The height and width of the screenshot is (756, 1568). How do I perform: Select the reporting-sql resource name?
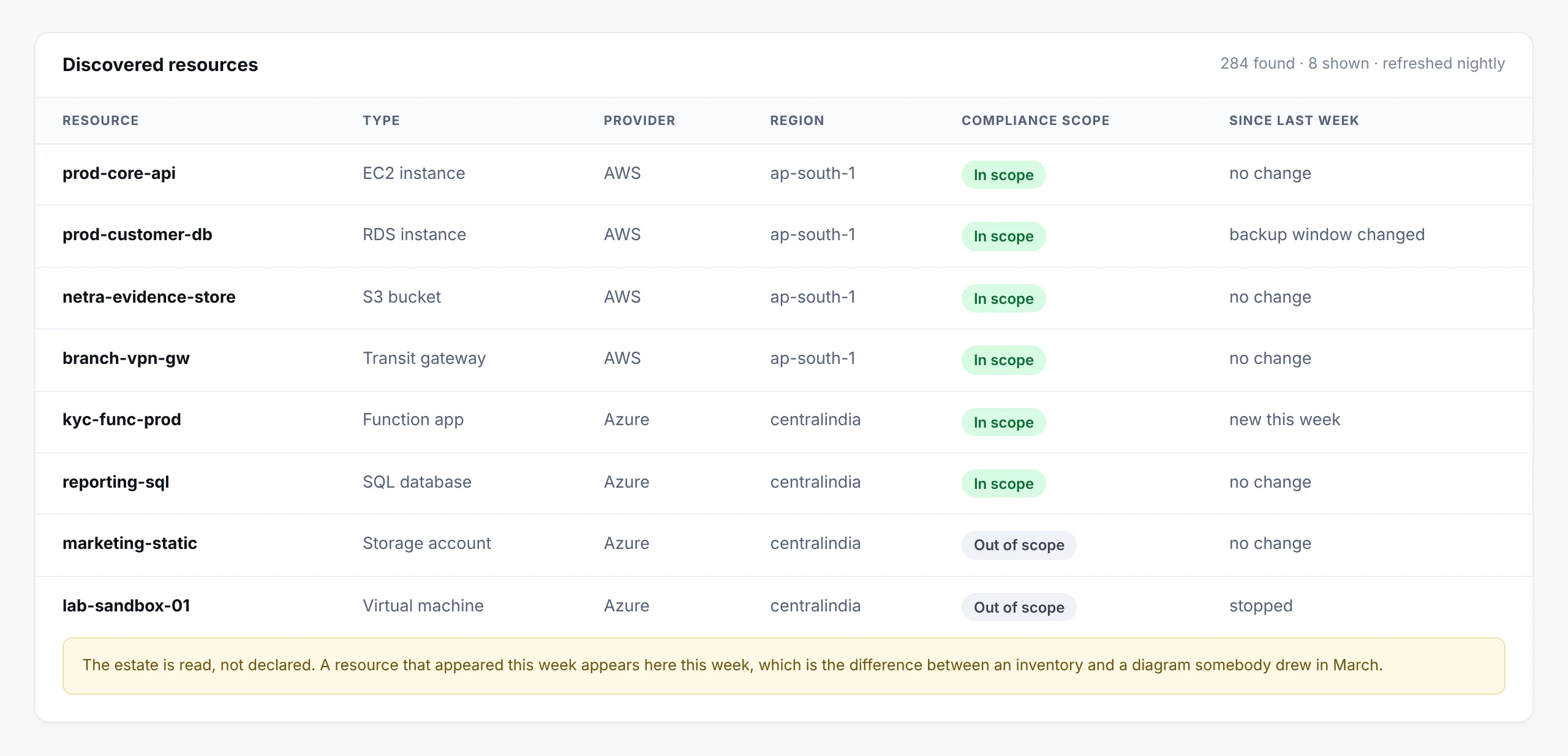[116, 482]
